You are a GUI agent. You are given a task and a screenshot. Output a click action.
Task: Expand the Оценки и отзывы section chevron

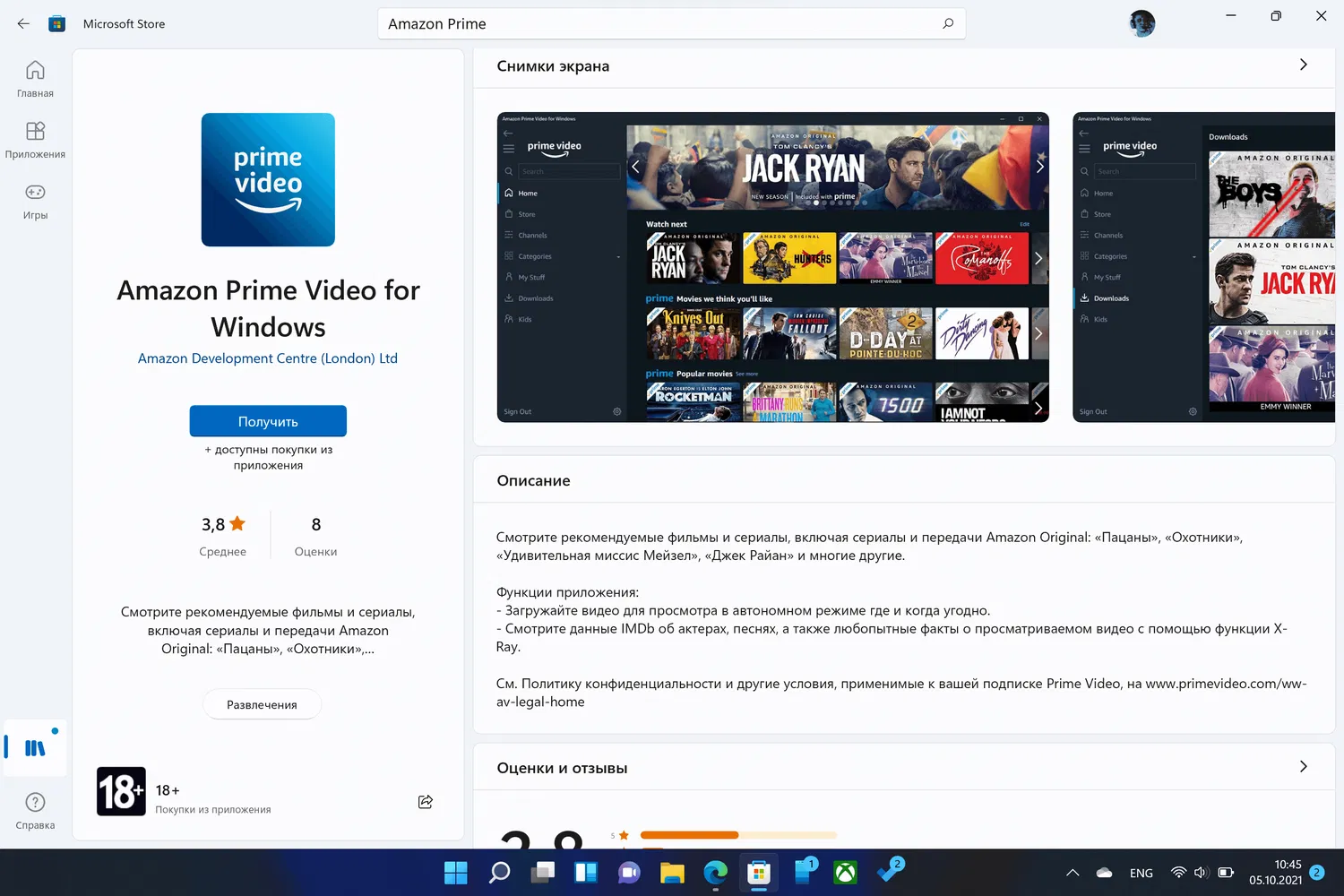point(1304,767)
